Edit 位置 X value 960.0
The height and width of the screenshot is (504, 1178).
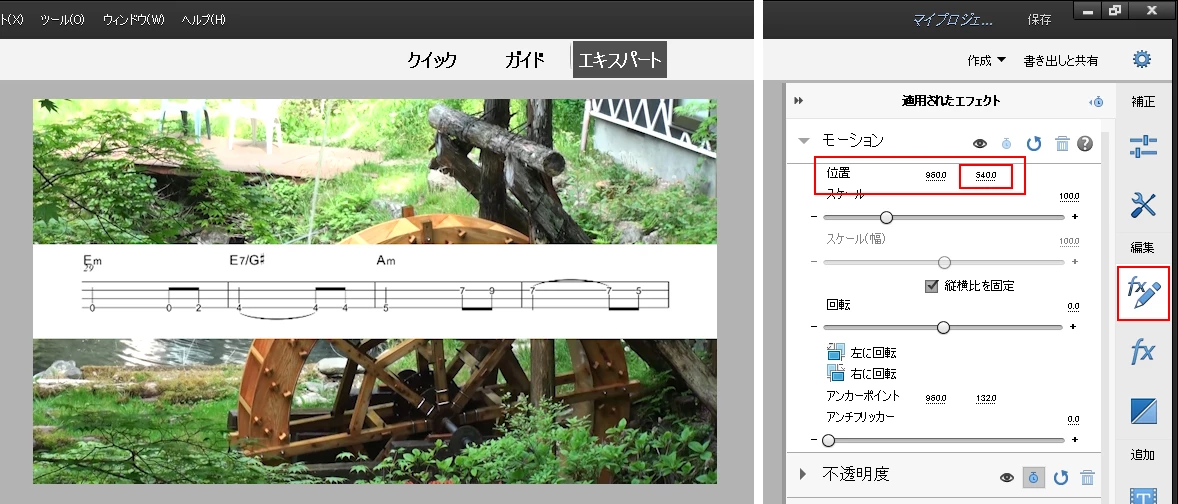935,176
